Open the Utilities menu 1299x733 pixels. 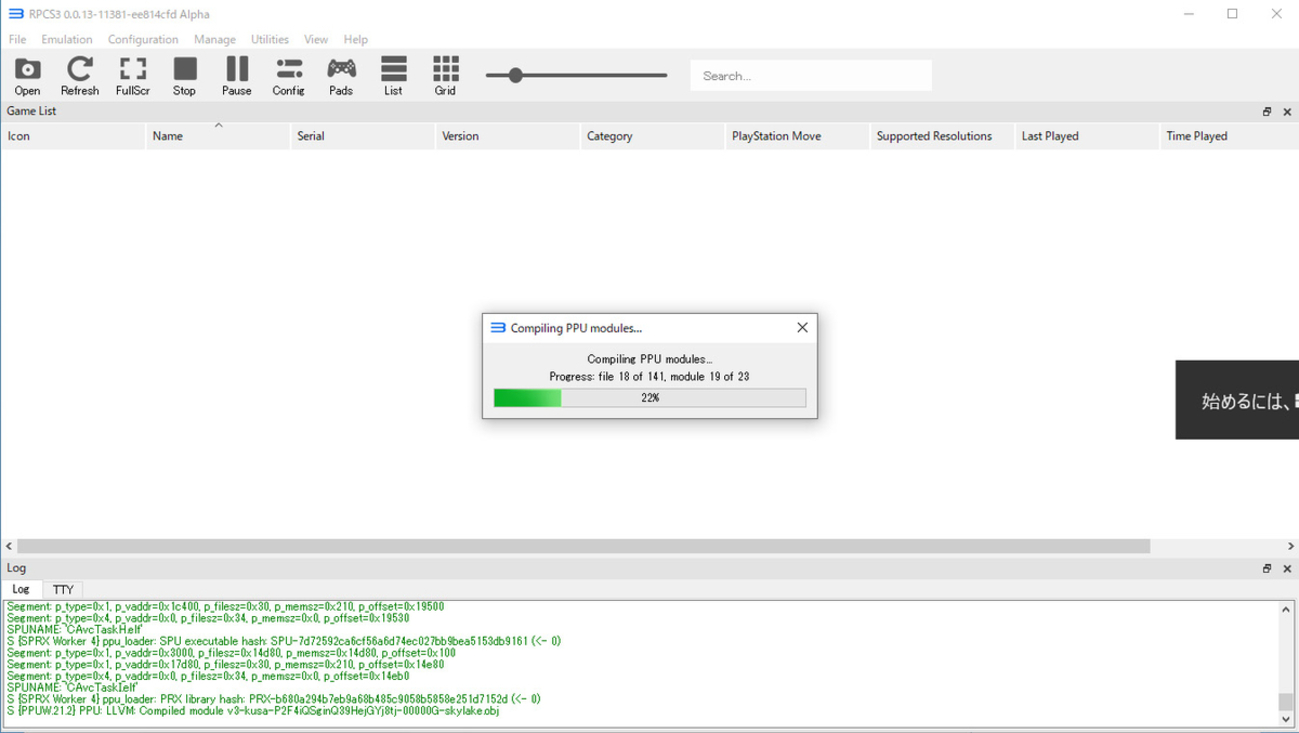pos(270,39)
